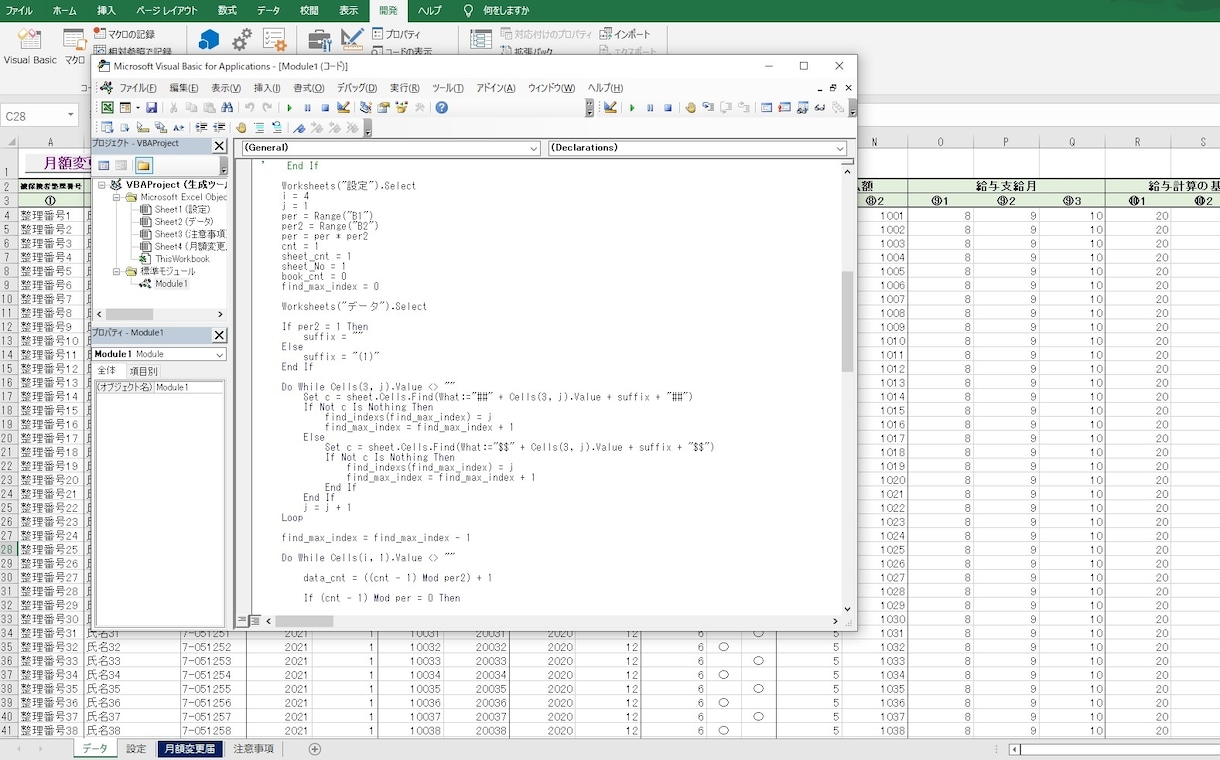Click the Break pause icon in the standard toolbar
Image resolution: width=1220 pixels, height=760 pixels.
point(307,107)
